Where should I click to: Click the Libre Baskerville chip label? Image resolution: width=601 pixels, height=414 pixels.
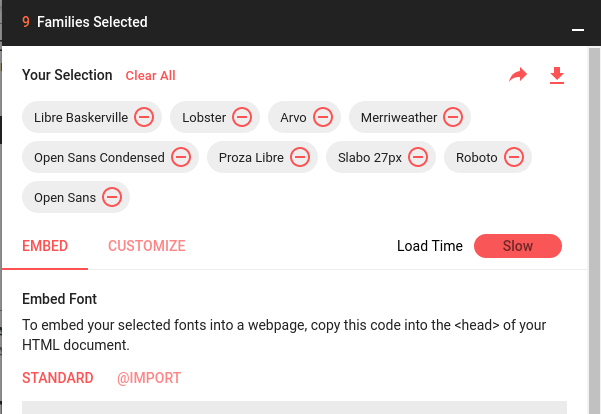tap(81, 117)
